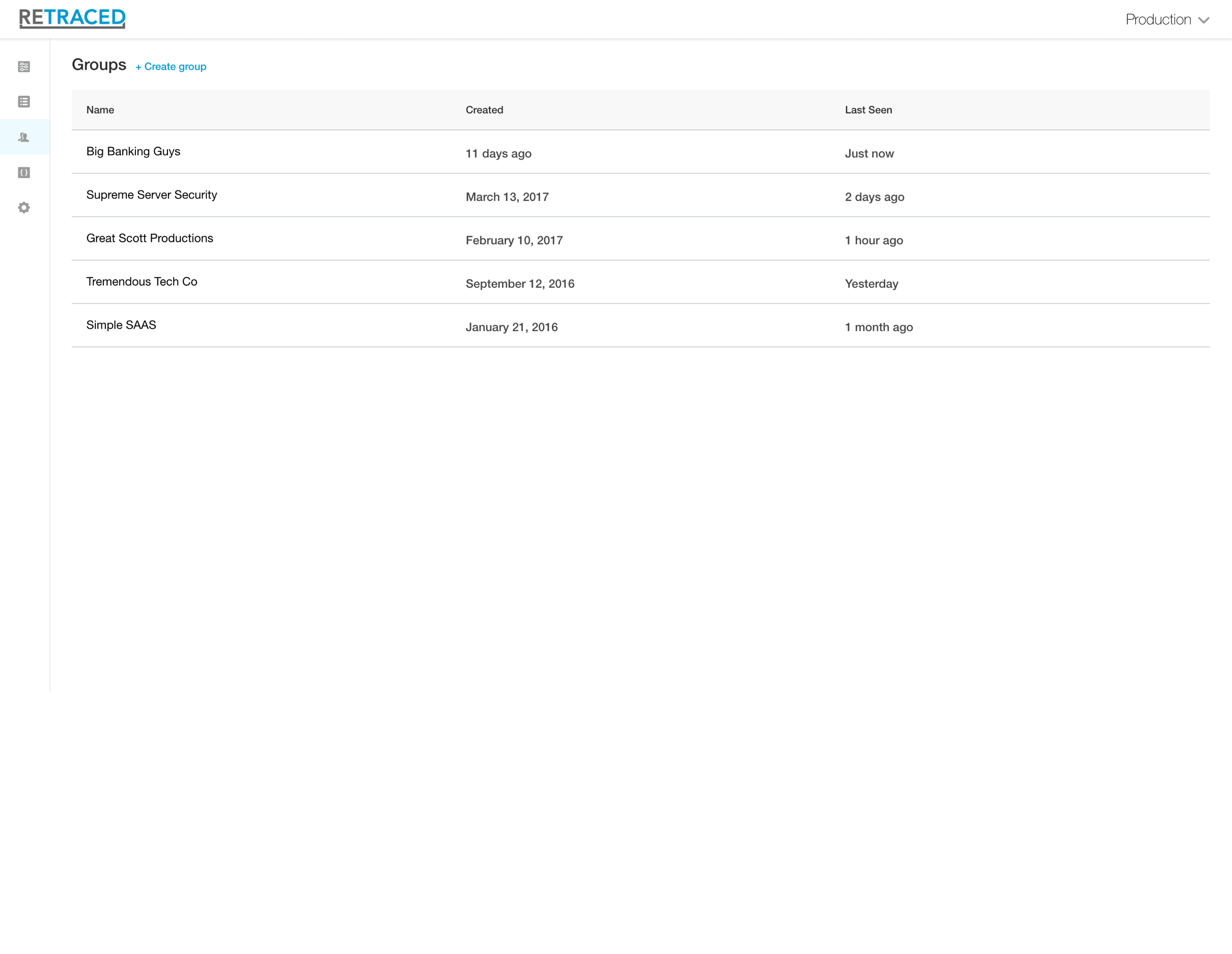Click the Production dropdown chevron arrow
The height and width of the screenshot is (954, 1232).
pyautogui.click(x=1204, y=20)
